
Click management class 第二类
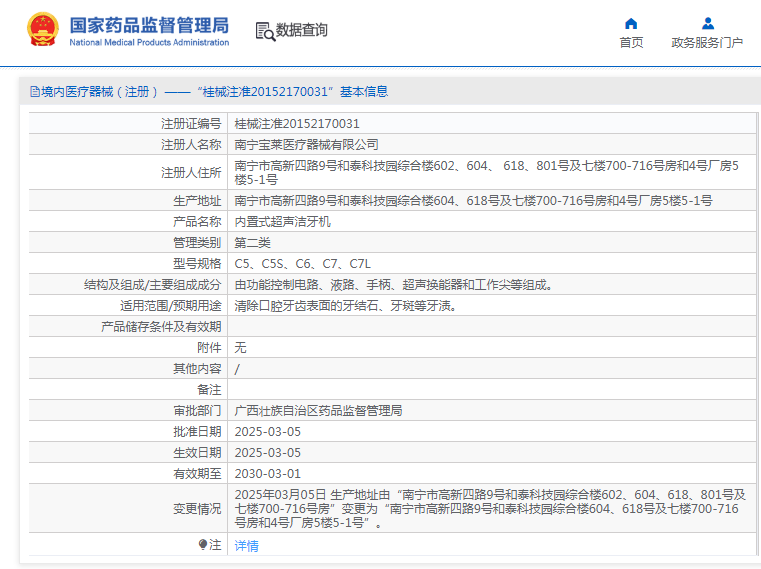click(252, 243)
